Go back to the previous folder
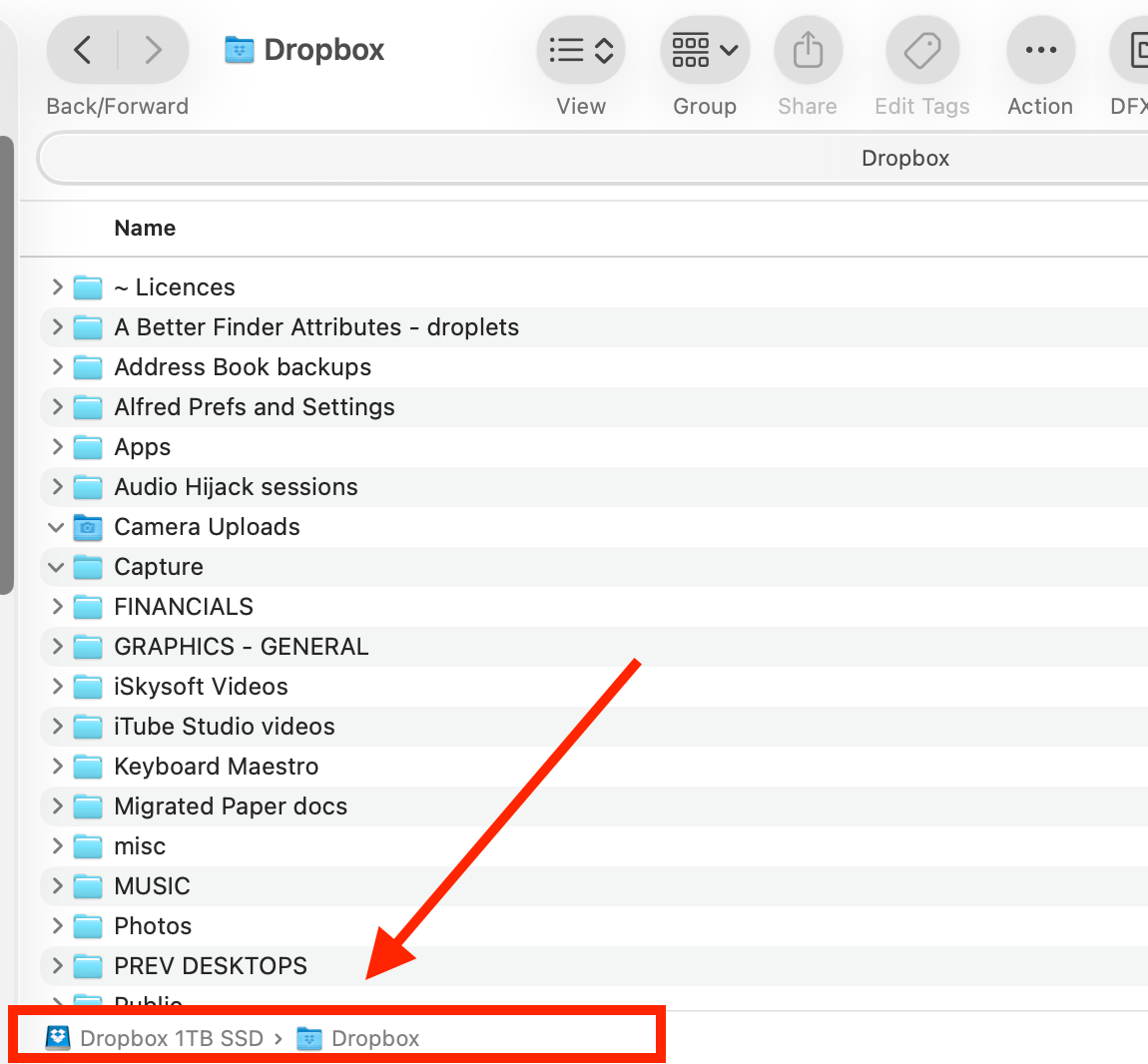Image resolution: width=1148 pixels, height=1064 pixels. 83,50
